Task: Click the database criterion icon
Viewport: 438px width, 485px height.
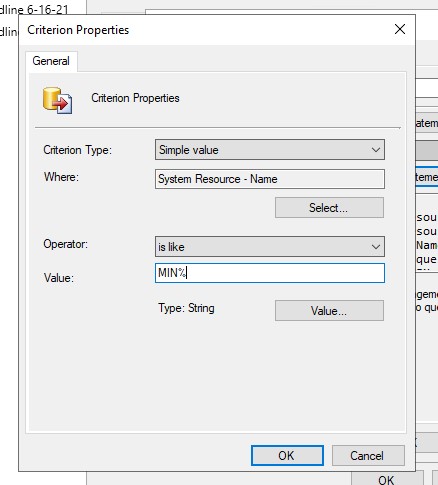Action: click(57, 101)
